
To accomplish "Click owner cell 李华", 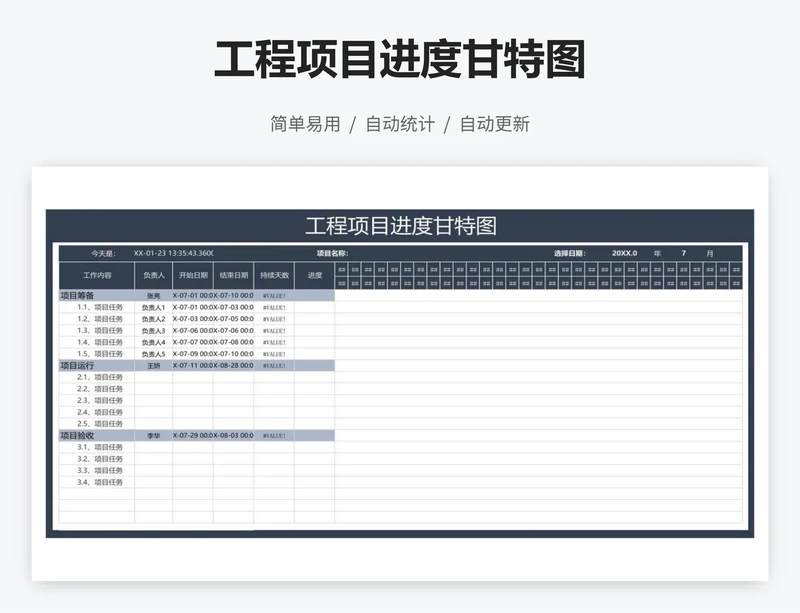I will coord(154,436).
